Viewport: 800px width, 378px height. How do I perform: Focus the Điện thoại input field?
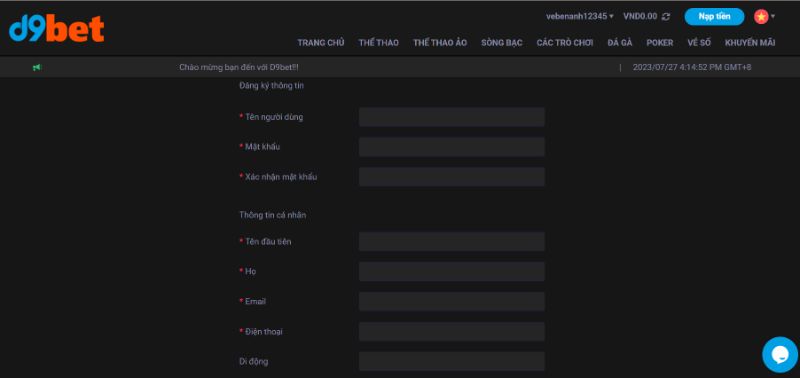(452, 332)
